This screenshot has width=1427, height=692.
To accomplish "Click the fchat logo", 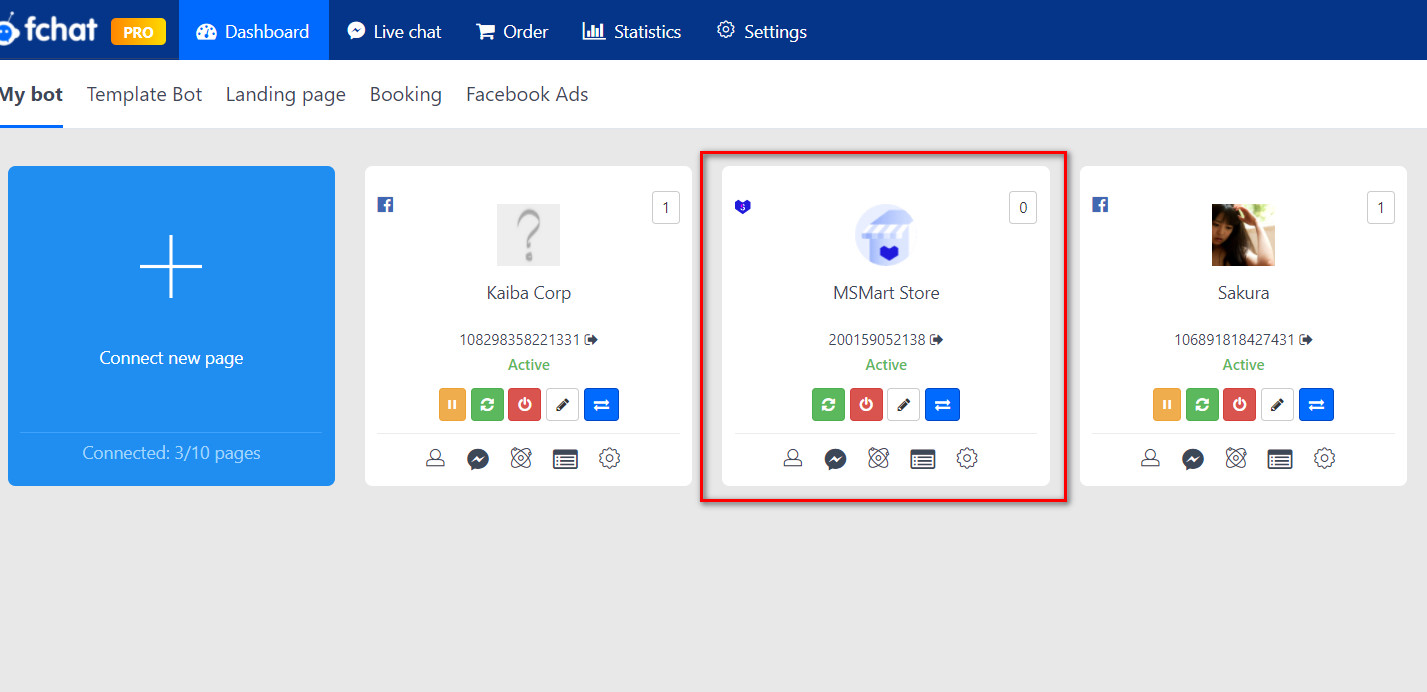I will coord(48,30).
